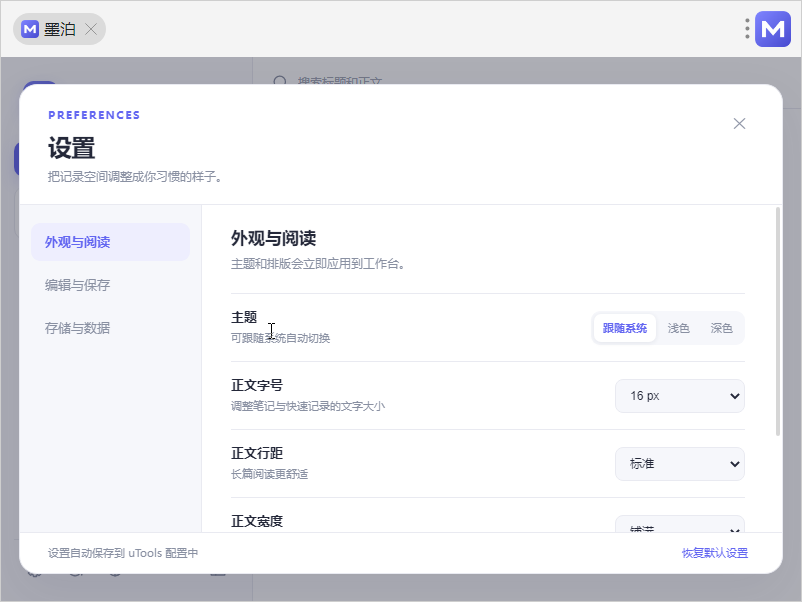
Task: Click the 正文宽度 label text
Action: coord(257,521)
